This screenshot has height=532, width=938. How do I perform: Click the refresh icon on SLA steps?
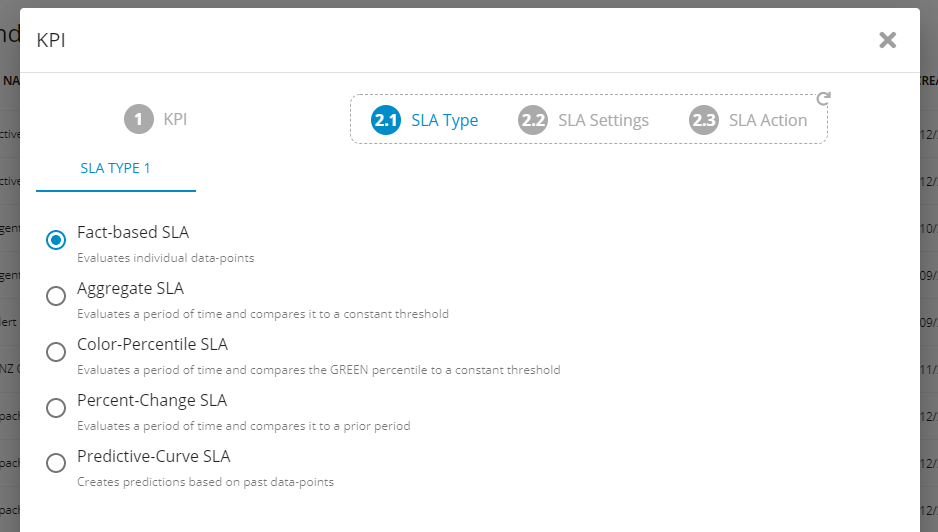click(x=823, y=98)
